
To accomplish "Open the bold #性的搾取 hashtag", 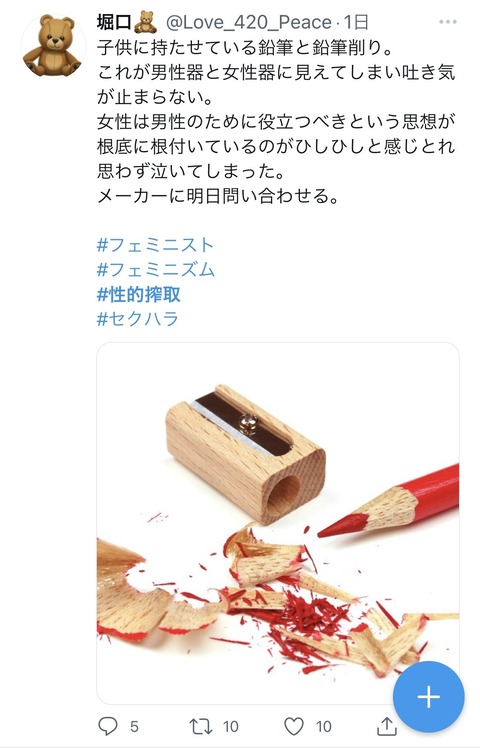I will (138, 294).
